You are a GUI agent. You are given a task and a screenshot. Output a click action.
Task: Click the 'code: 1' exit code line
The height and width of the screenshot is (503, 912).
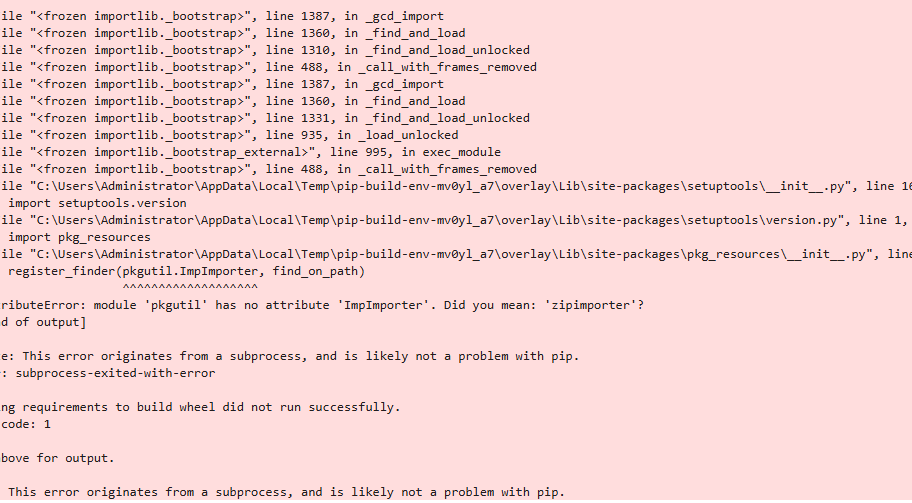pyautogui.click(x=26, y=424)
